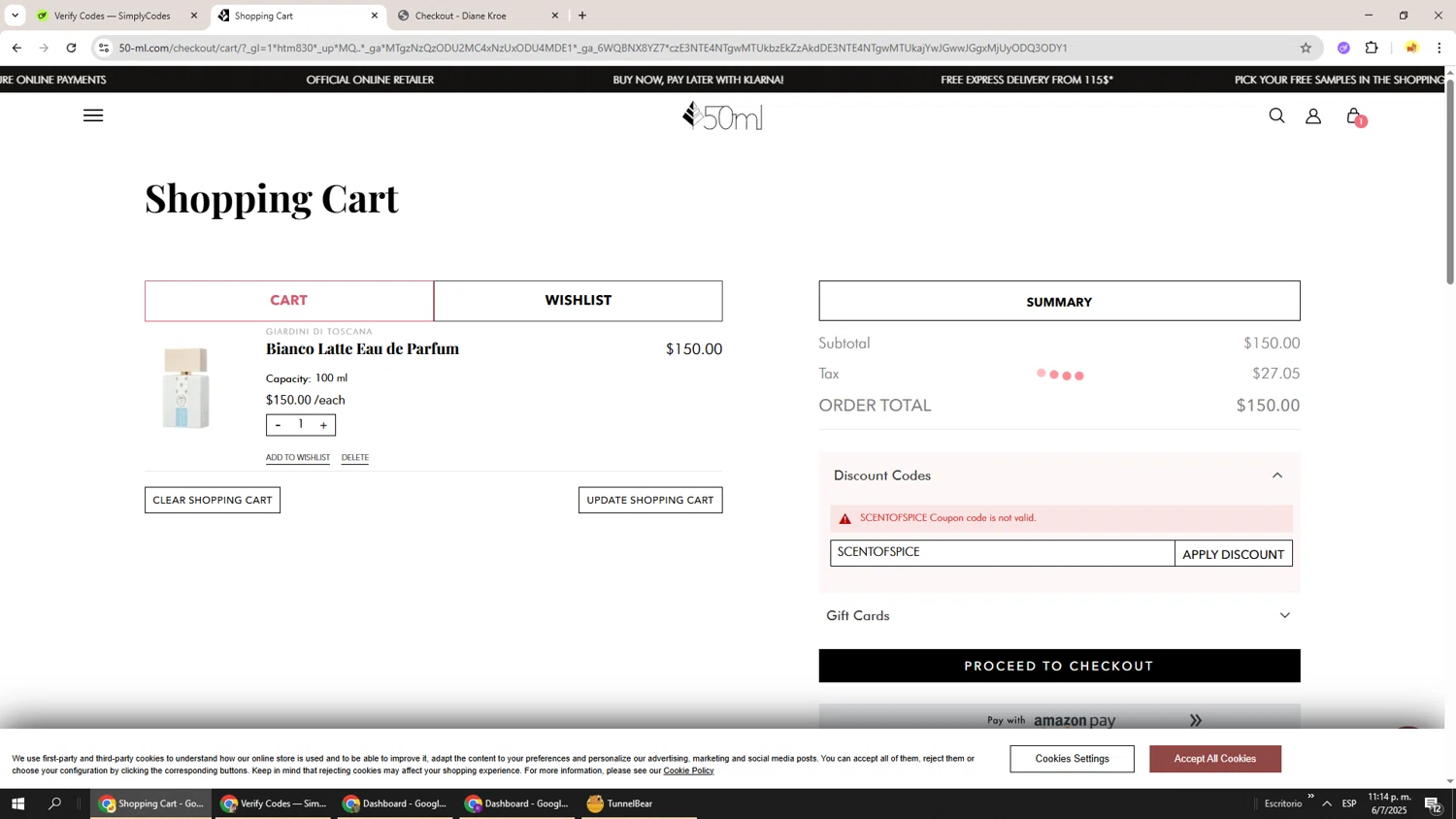Open the browser extensions puzzle icon

(1372, 48)
